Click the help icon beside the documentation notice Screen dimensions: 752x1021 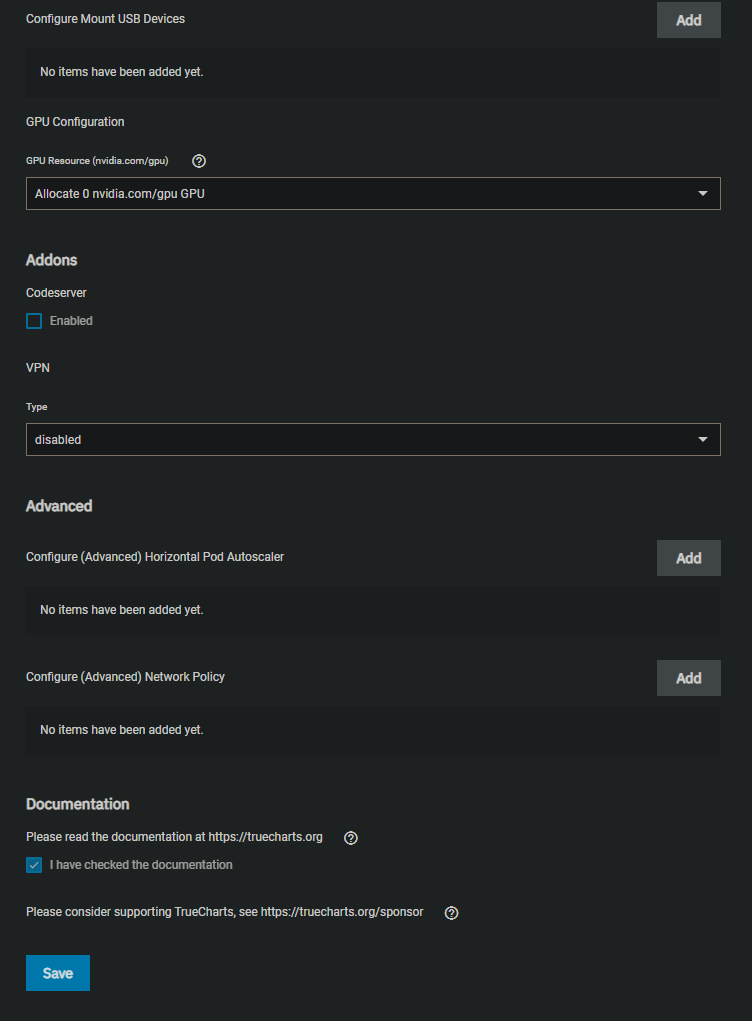[x=350, y=837]
